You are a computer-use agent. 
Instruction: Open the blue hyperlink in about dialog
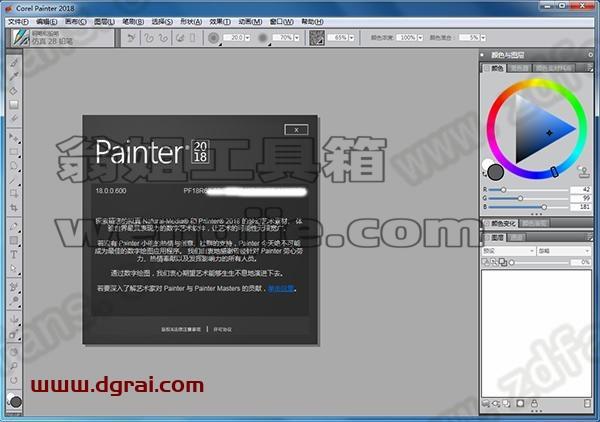click(x=281, y=288)
